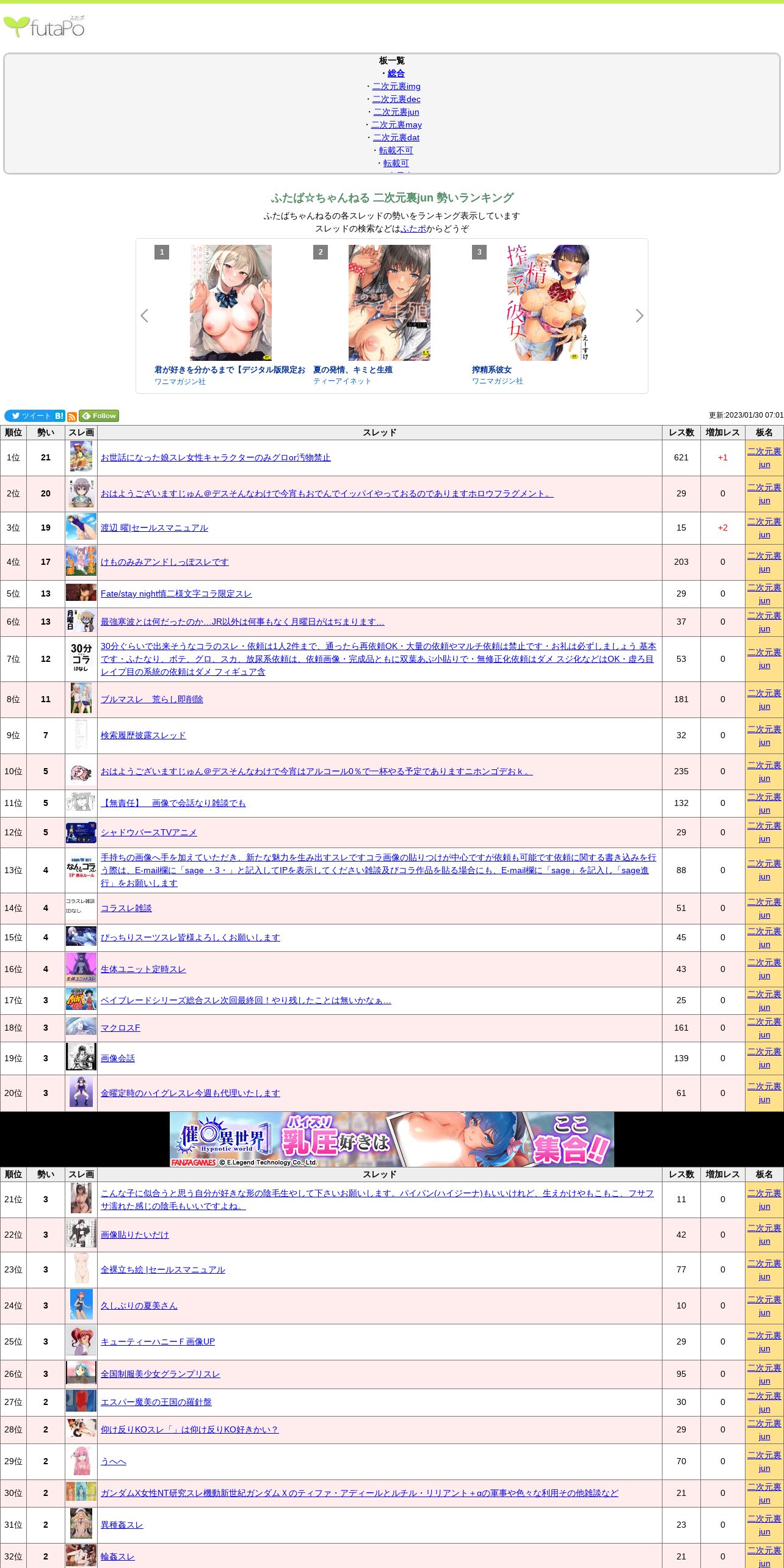Open the ティーアイネット publisher link
The width and height of the screenshot is (784, 1568).
click(x=342, y=381)
